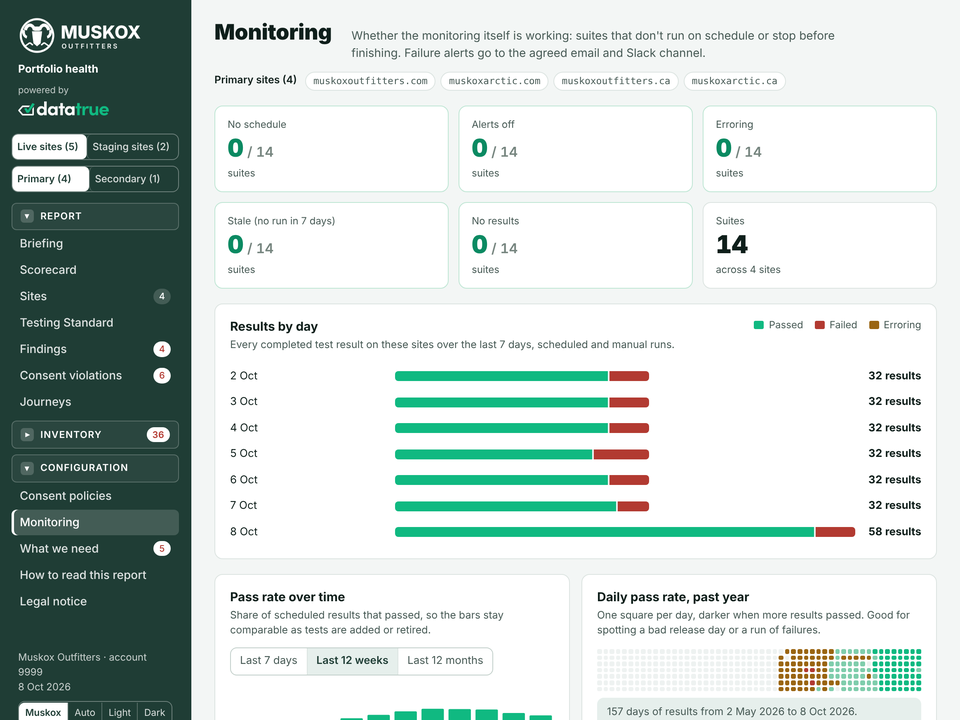Open the datatrue logo link
This screenshot has height=720, width=960.
coord(64,110)
